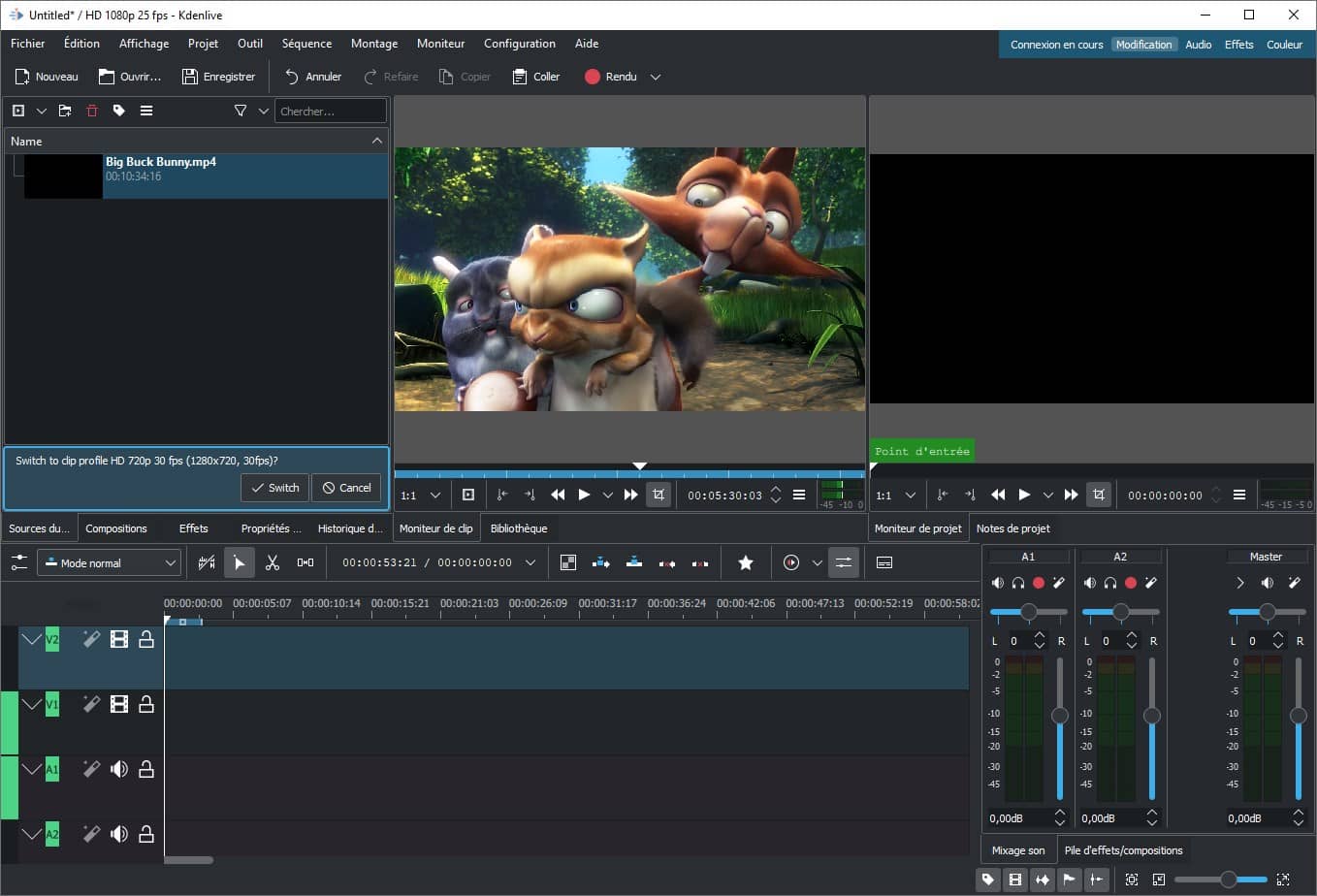Mute the A1 timeline track speaker
1317x896 pixels.
coord(119,769)
